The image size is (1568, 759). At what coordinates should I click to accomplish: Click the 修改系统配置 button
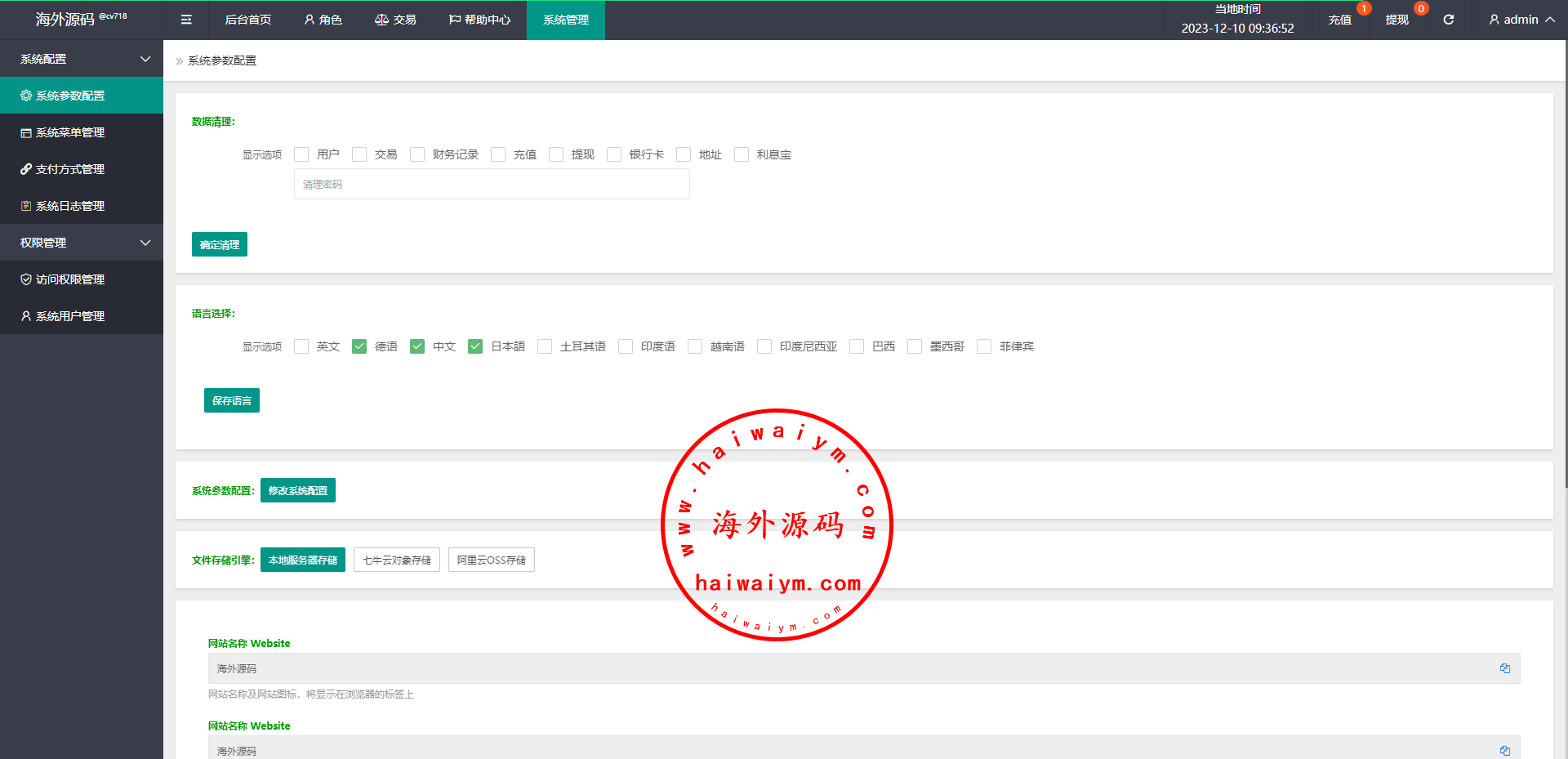[298, 490]
